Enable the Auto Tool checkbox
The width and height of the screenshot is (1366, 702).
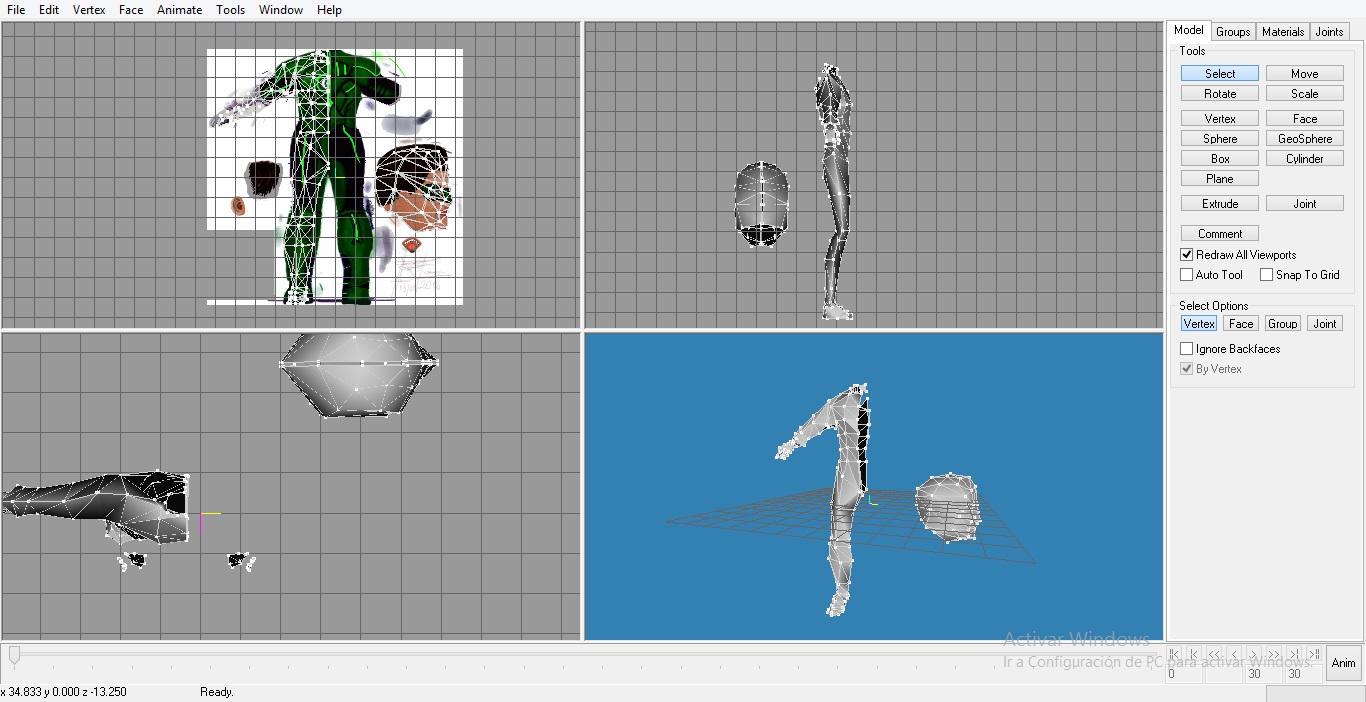point(1187,275)
